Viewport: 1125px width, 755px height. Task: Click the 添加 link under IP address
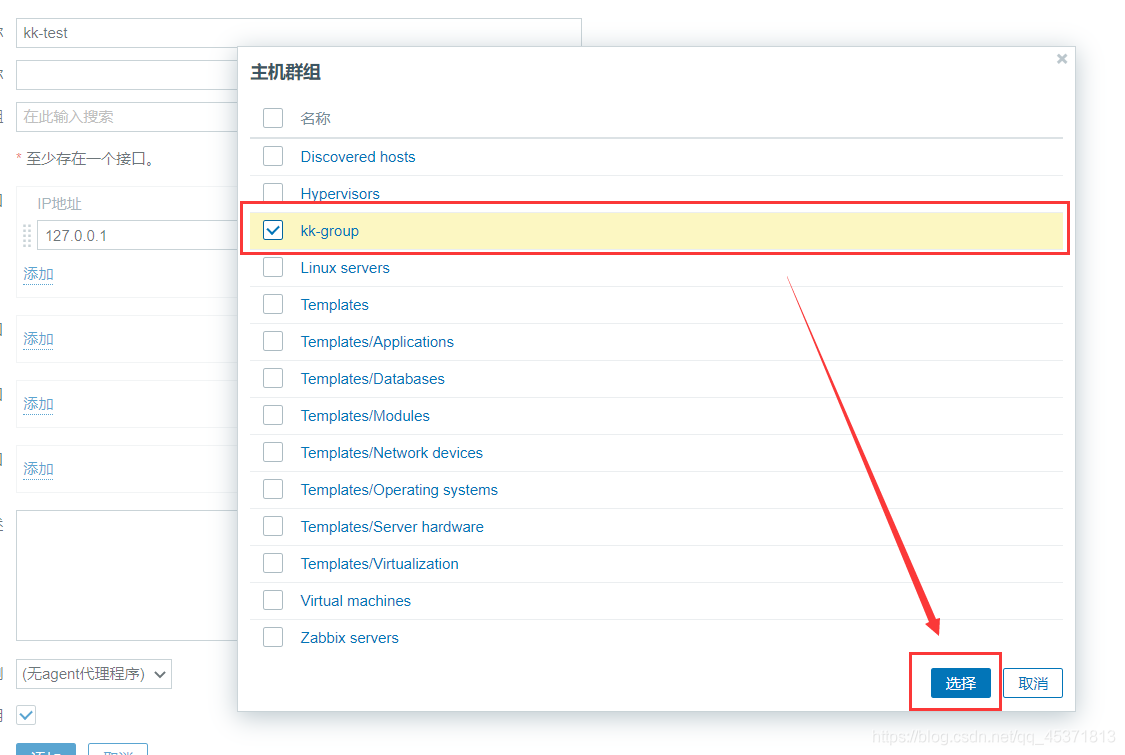[x=38, y=274]
